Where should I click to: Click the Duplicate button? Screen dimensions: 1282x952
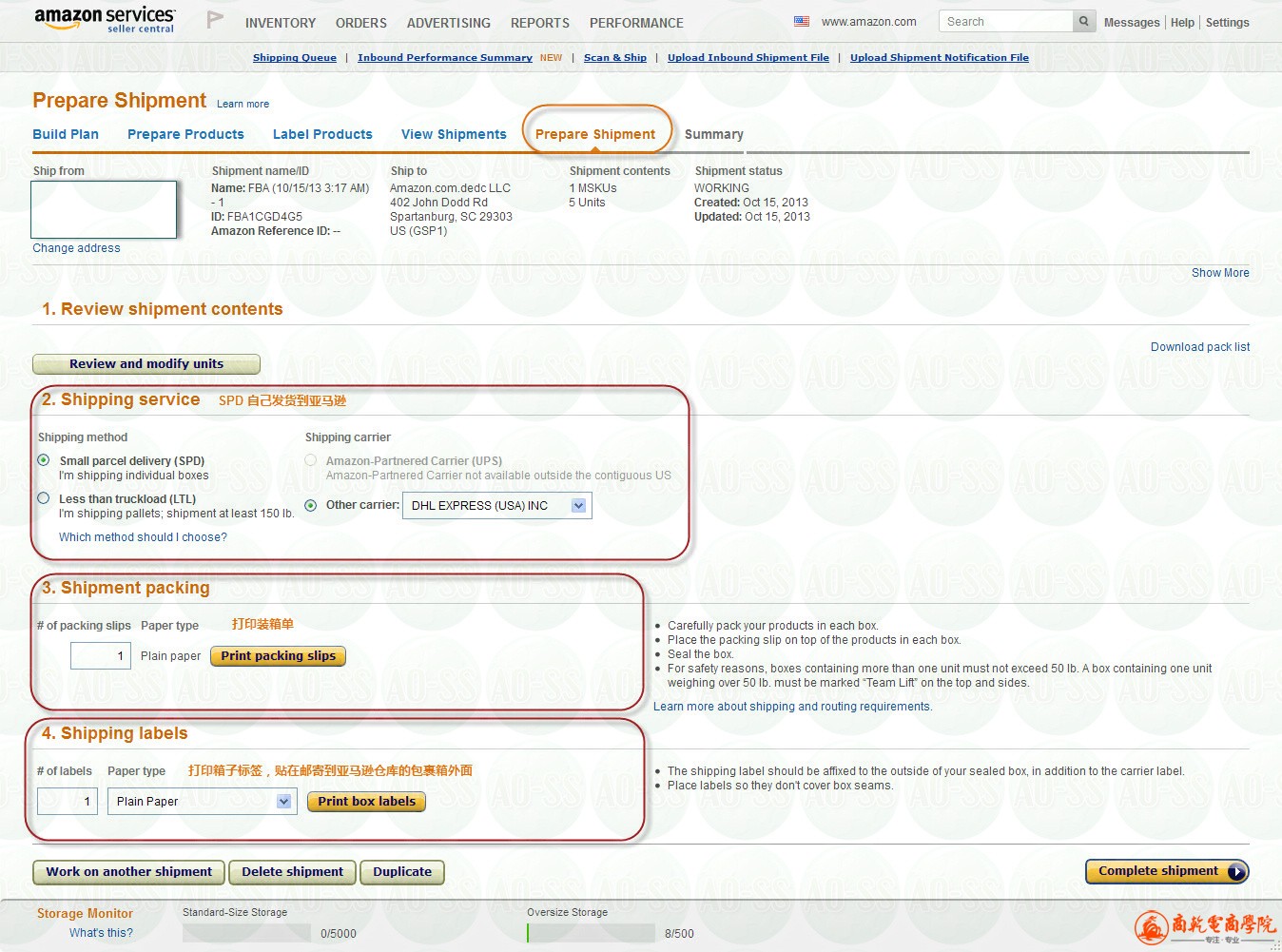402,872
